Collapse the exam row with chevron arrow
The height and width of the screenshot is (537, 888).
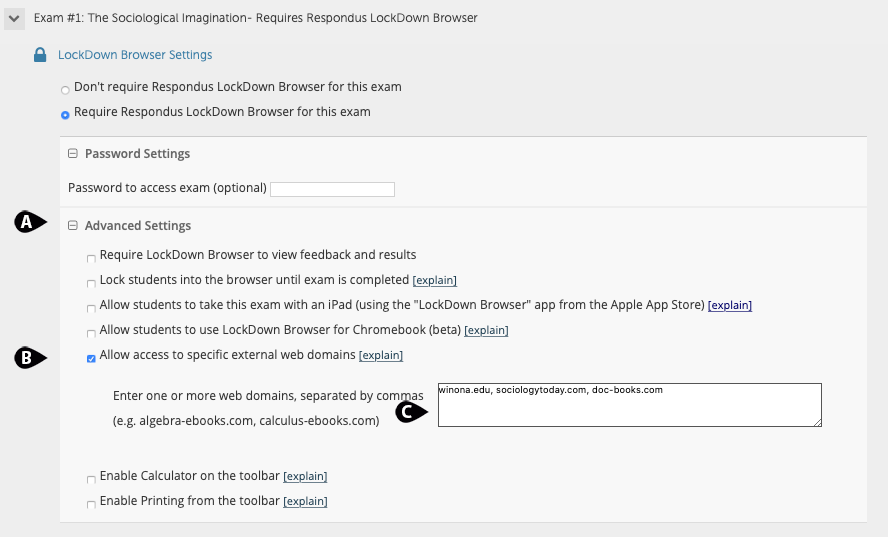tap(15, 18)
